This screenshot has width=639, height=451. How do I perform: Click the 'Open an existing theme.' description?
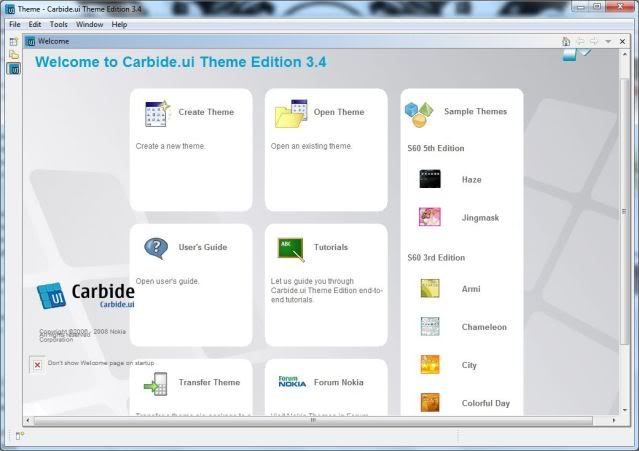[x=311, y=146]
